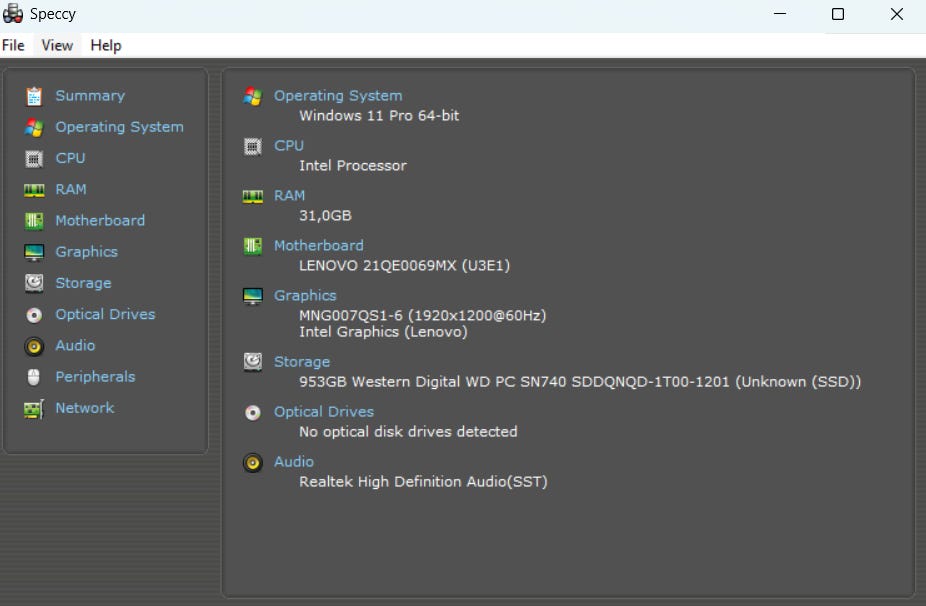926x606 pixels.
Task: Click the Windows flag icon beside Operating System heading
Action: pos(253,96)
